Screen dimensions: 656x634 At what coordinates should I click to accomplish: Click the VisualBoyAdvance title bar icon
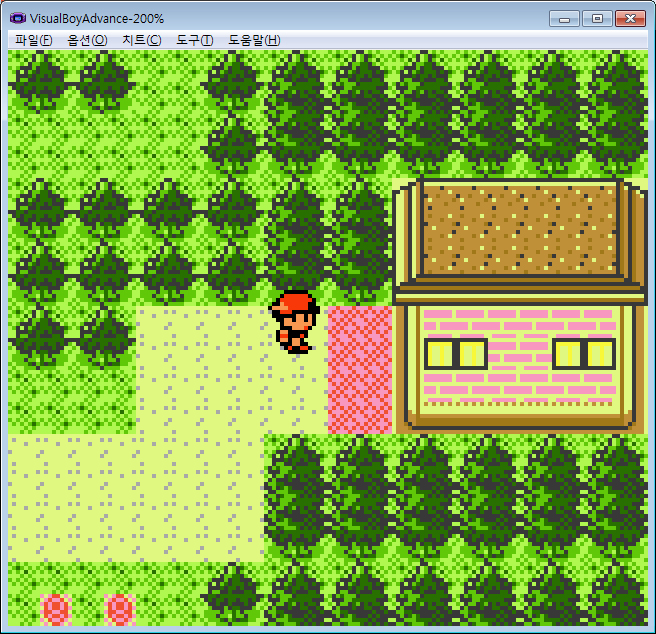[18, 18]
